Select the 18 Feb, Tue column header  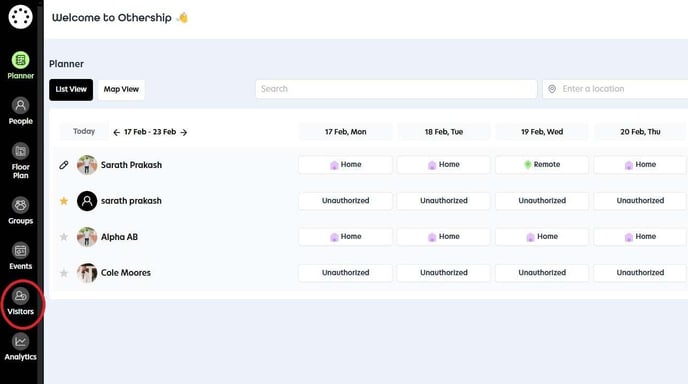click(x=444, y=132)
